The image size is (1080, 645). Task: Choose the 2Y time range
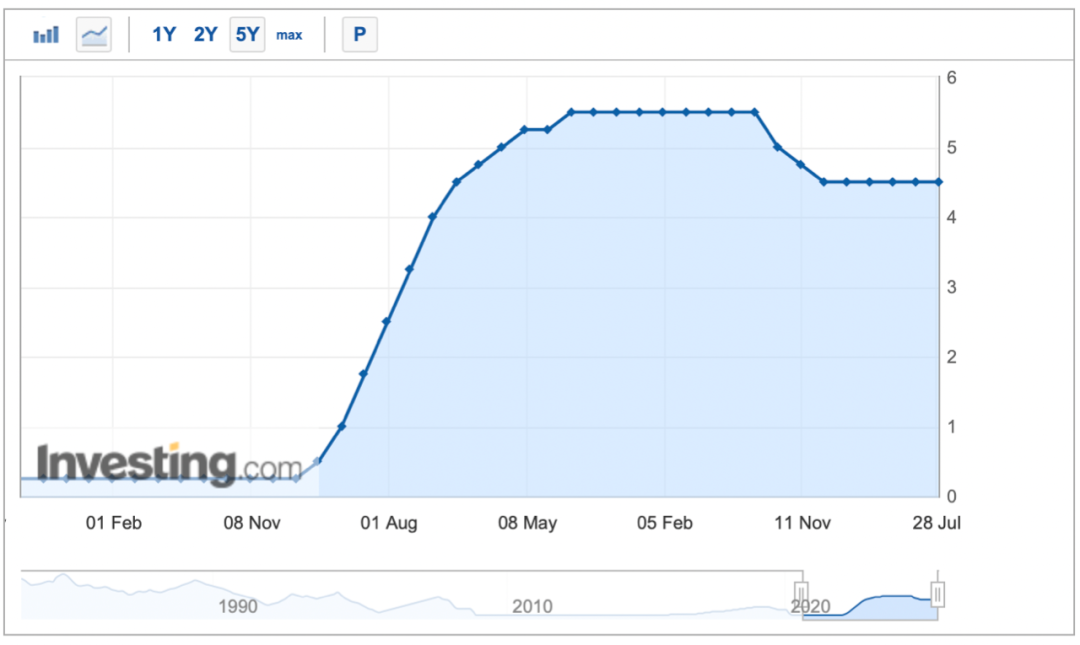pos(205,35)
